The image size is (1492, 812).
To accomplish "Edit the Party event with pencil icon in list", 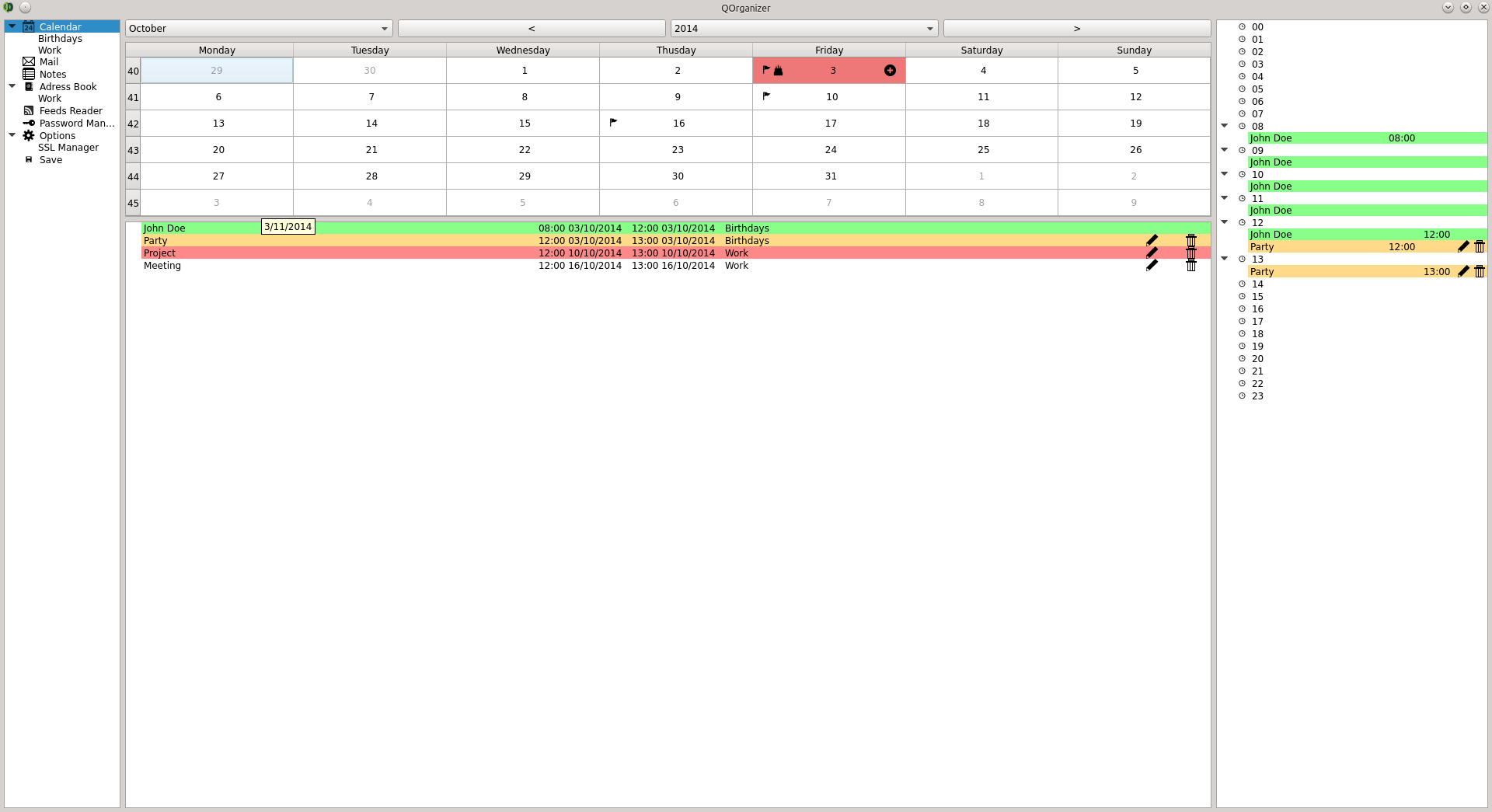I will [1152, 241].
